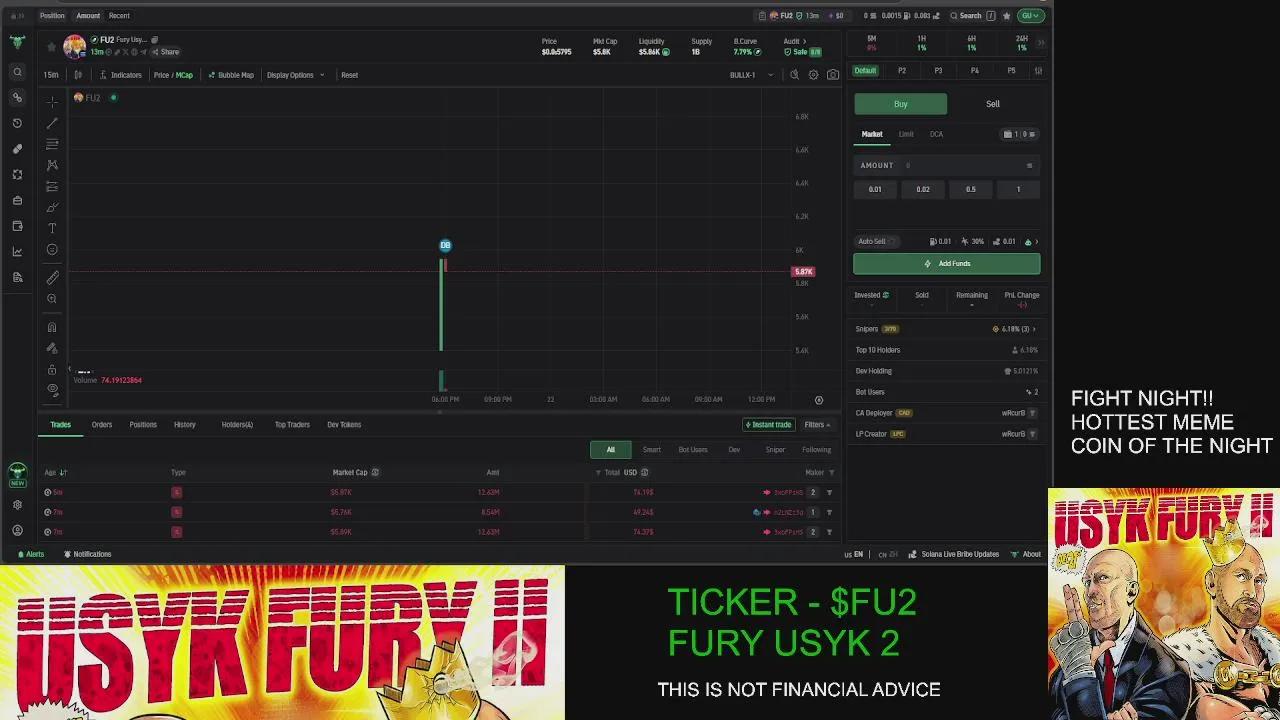Open the history icon in left sidebar
1280x720 pixels.
click(17, 123)
